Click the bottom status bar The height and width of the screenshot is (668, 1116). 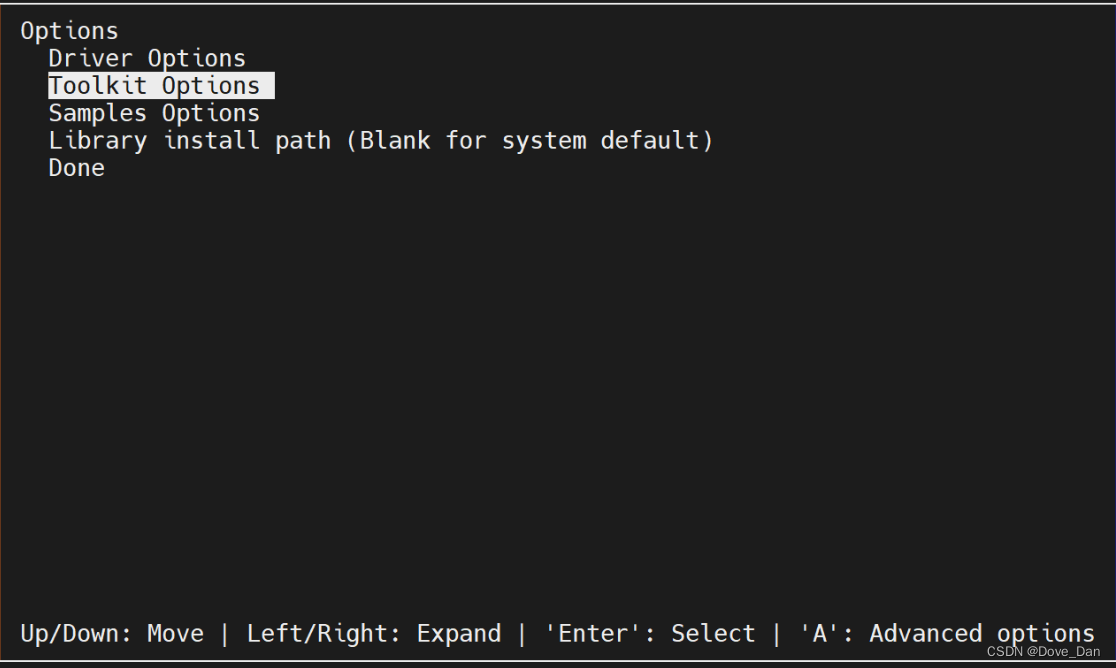tap(558, 633)
